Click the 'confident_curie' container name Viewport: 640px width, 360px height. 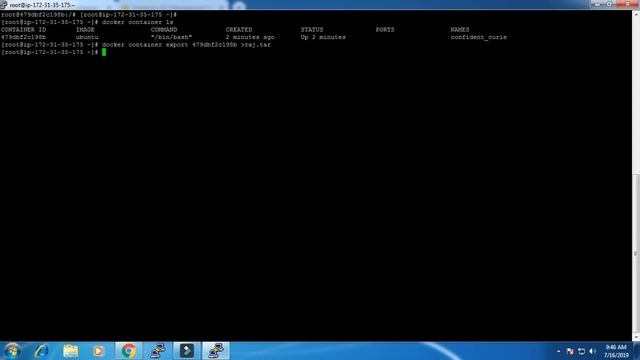pos(478,37)
